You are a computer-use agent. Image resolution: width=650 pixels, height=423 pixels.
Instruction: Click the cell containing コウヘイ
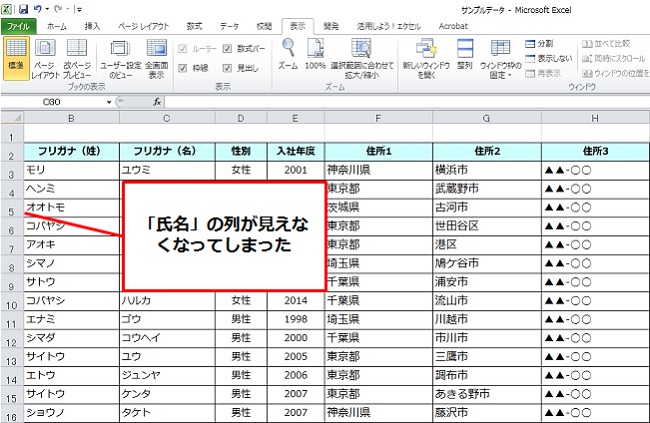167,338
